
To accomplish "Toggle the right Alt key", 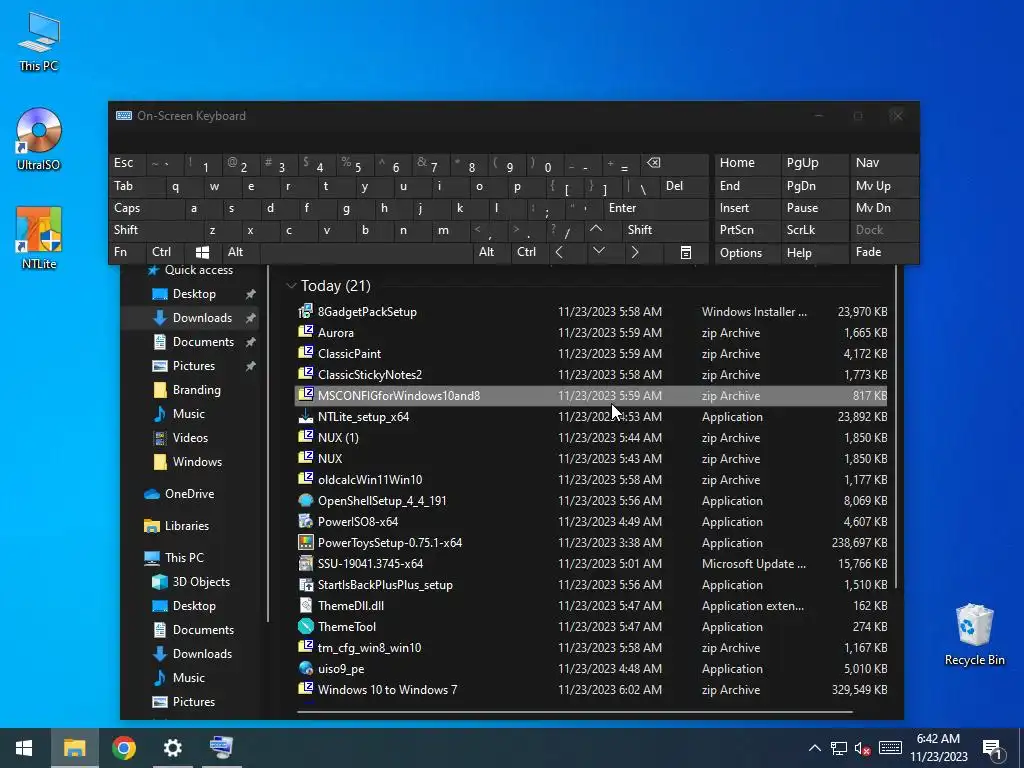I will coord(491,252).
